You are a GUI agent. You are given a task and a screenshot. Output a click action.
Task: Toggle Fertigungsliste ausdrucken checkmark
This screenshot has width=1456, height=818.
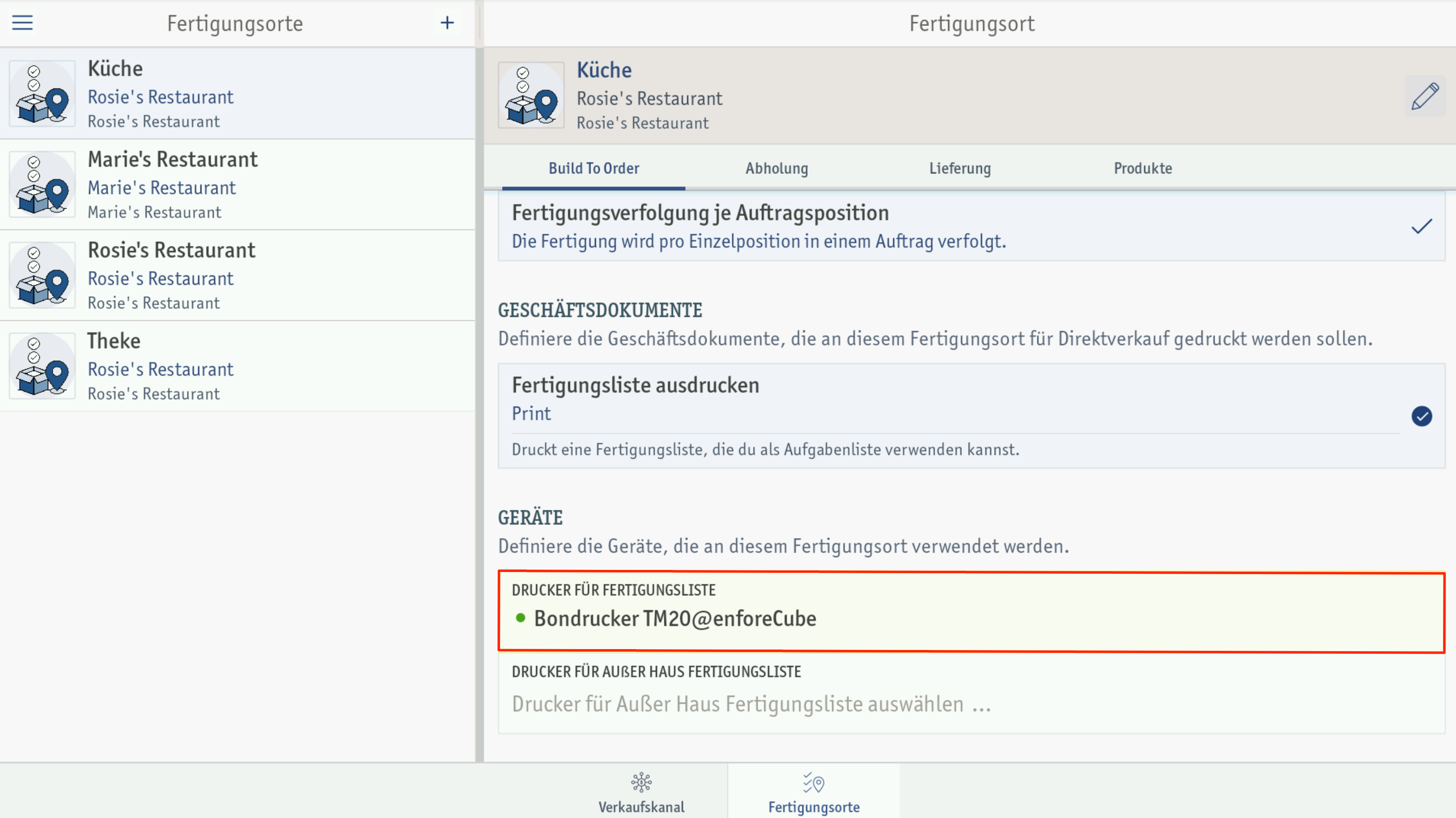click(1422, 416)
